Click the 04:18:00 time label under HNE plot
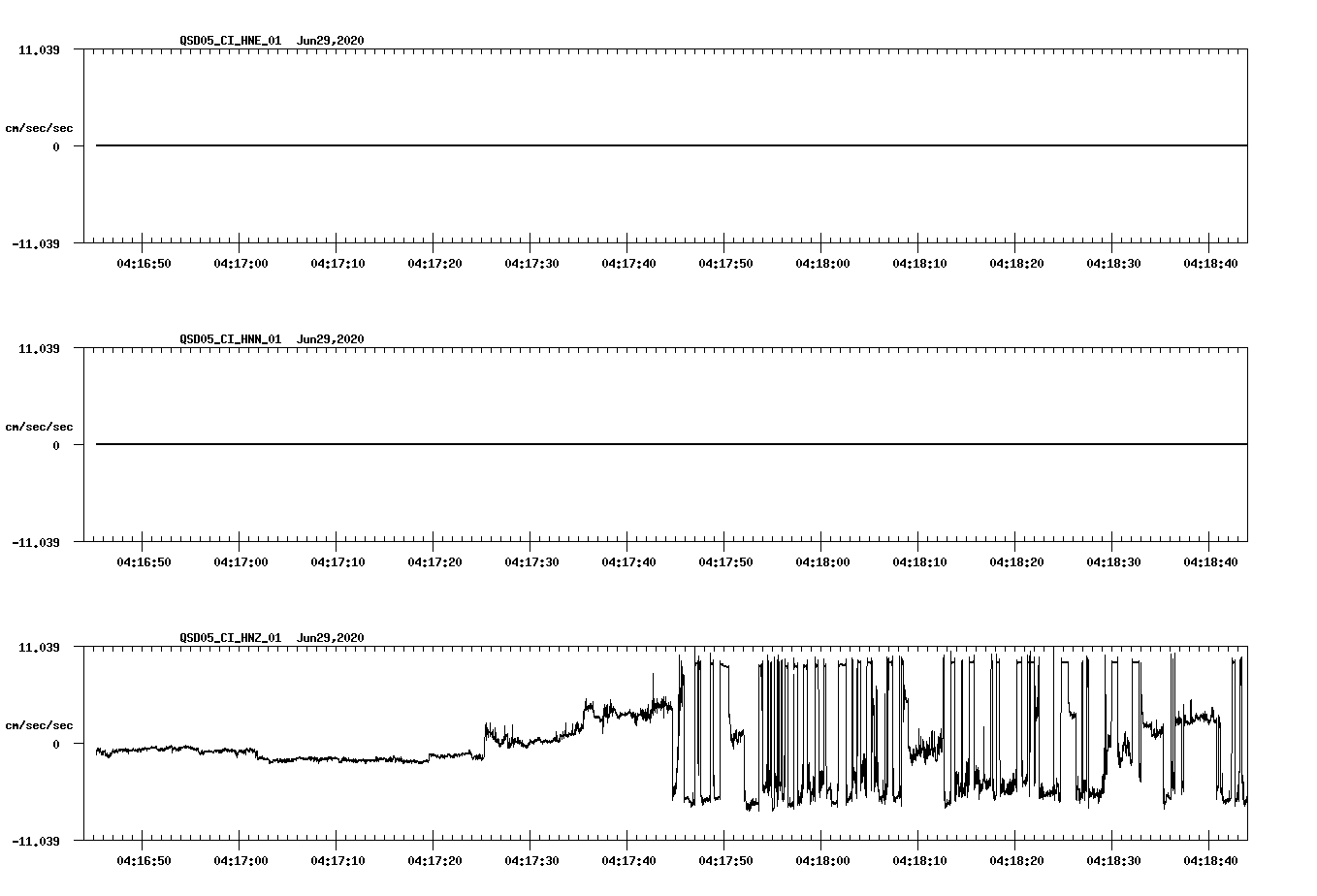 822,264
